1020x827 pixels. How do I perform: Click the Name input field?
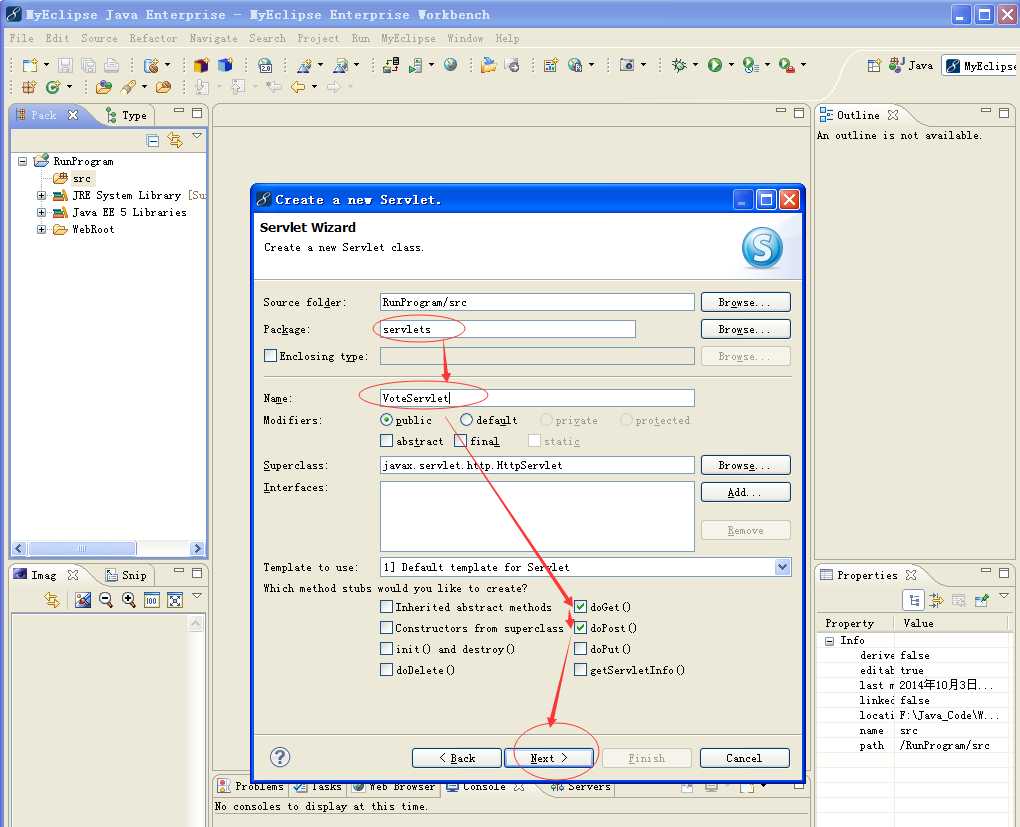[537, 398]
